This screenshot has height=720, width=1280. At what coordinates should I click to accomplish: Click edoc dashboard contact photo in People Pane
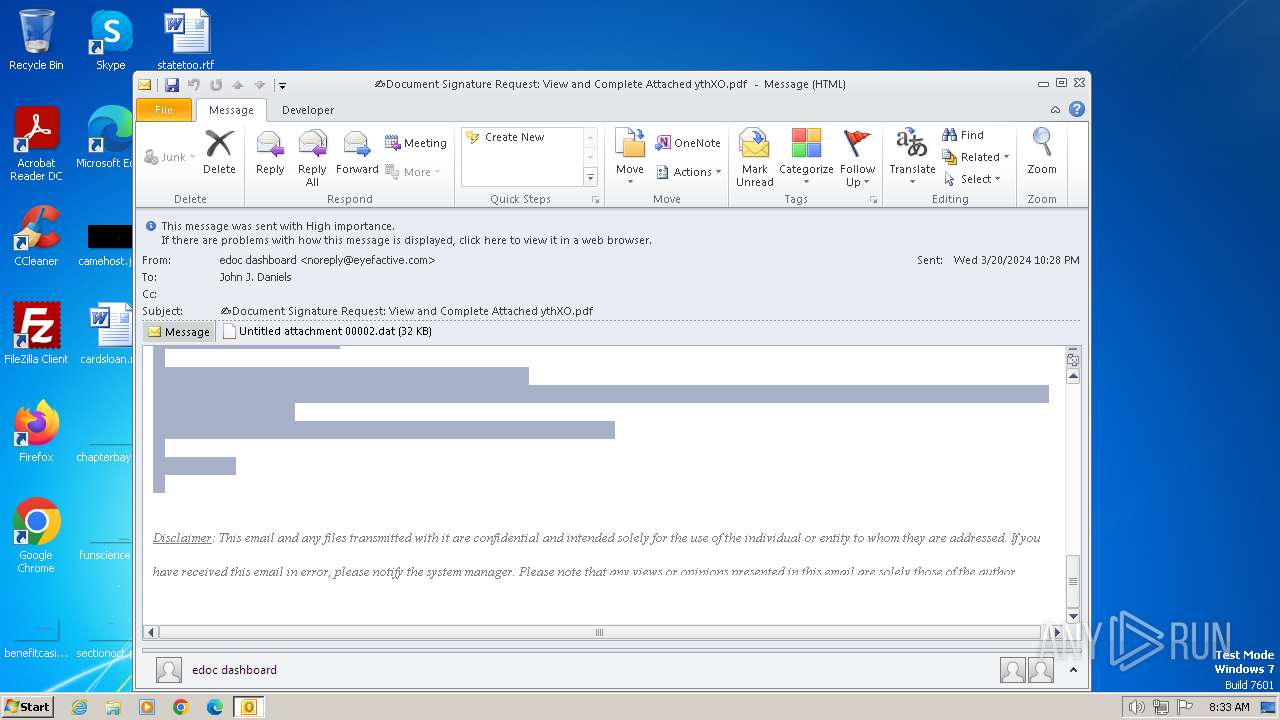click(169, 670)
